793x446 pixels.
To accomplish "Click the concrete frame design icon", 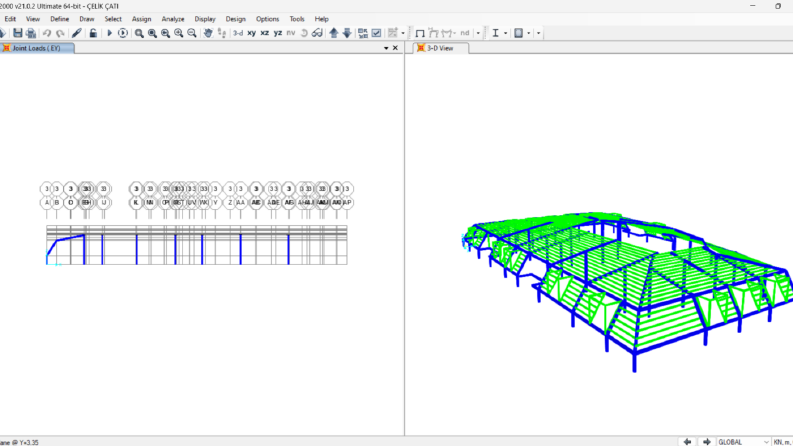I will pos(518,33).
